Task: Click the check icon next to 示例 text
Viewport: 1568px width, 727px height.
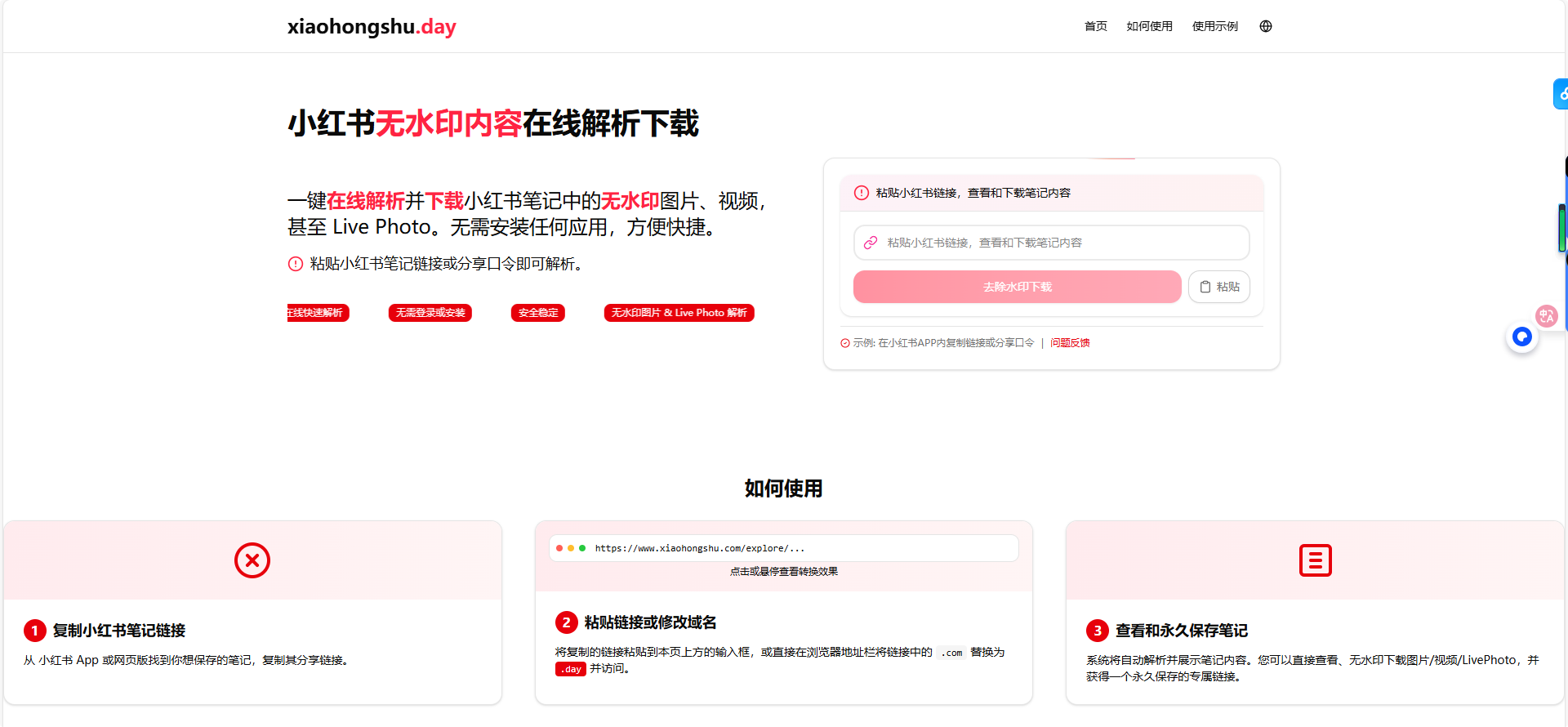Action: tap(845, 343)
